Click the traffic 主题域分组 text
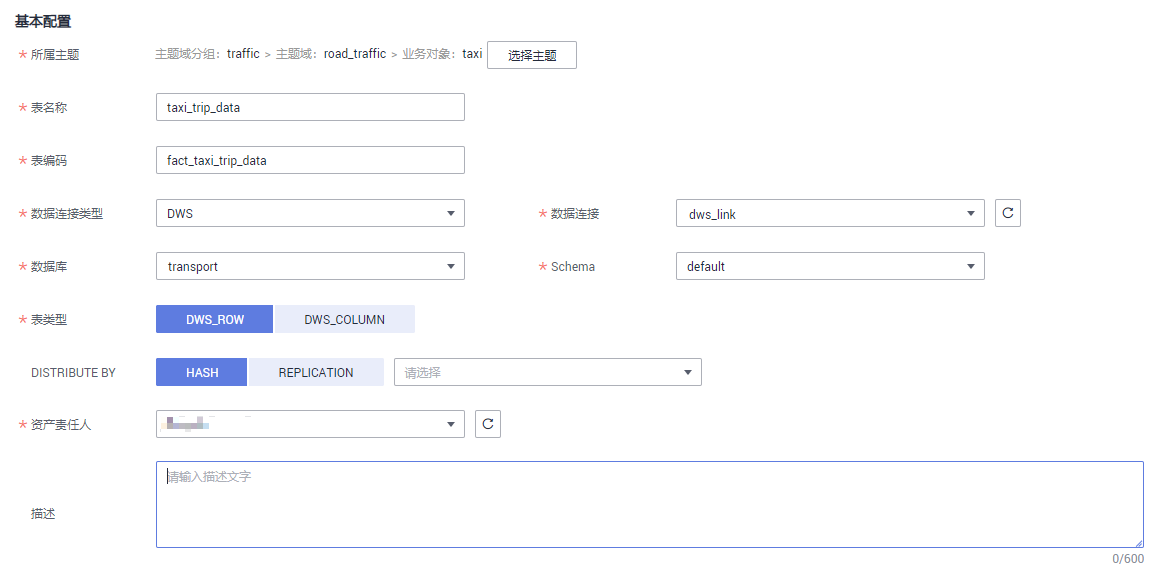 [x=243, y=54]
